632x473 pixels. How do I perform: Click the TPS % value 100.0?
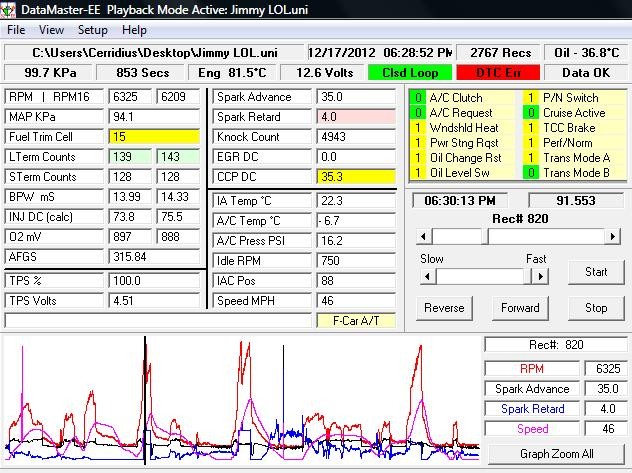coord(154,280)
